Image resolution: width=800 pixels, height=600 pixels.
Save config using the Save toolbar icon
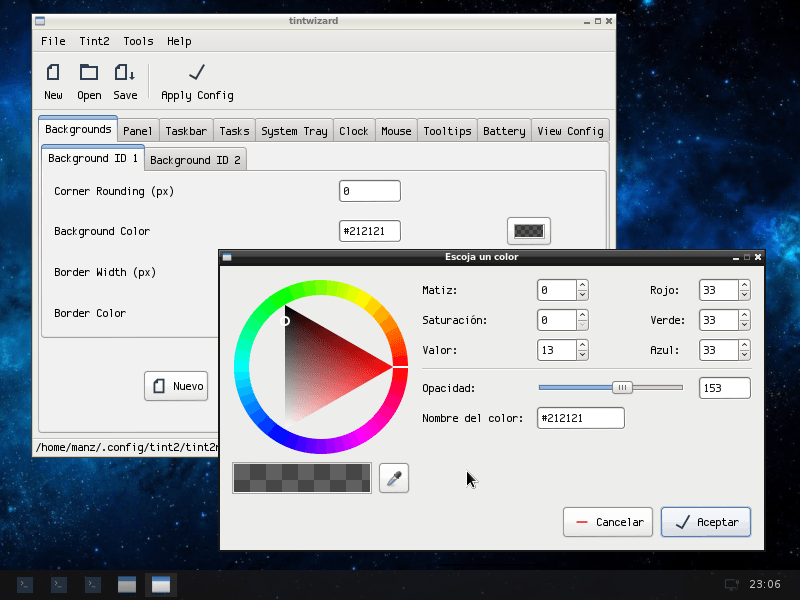tap(124, 72)
